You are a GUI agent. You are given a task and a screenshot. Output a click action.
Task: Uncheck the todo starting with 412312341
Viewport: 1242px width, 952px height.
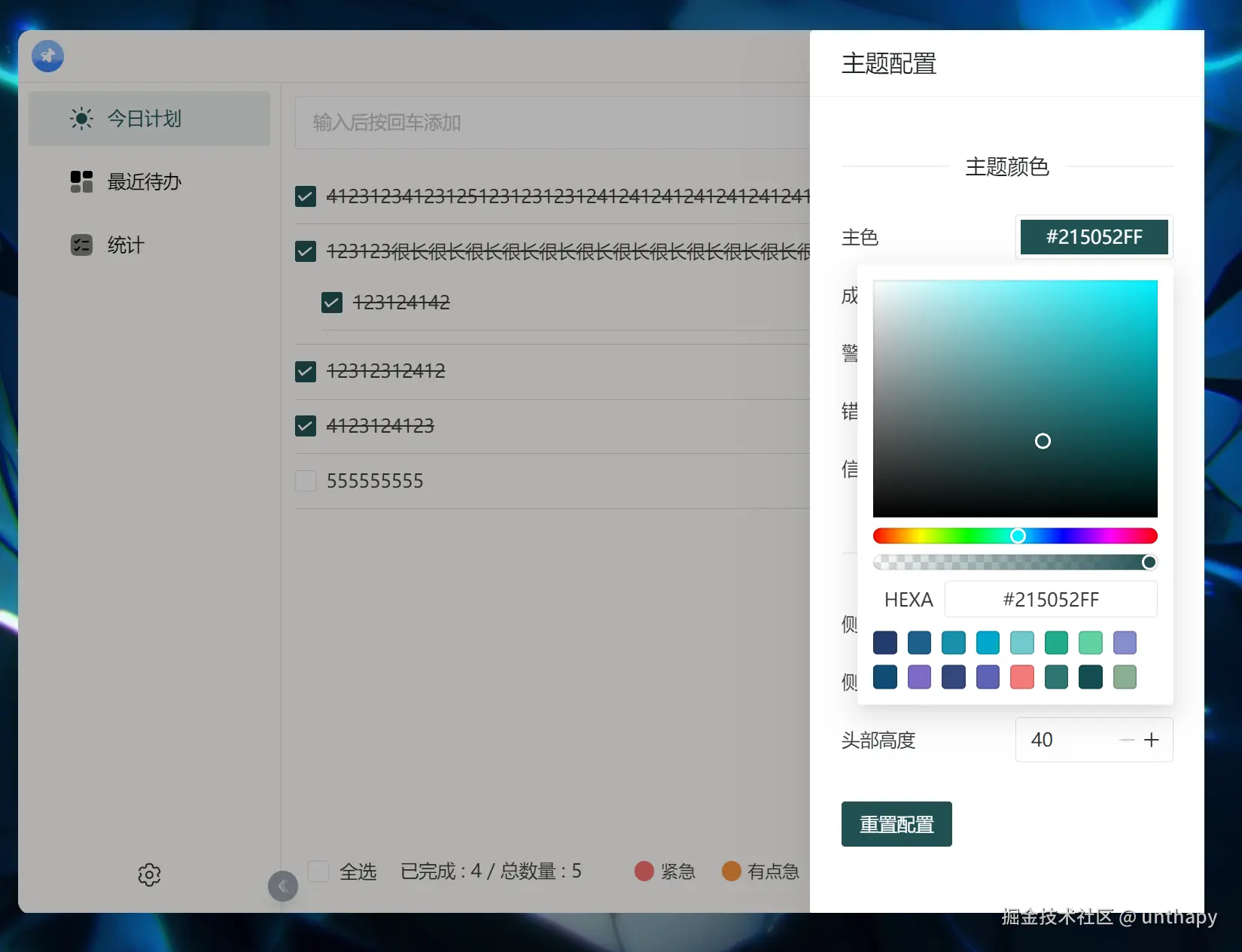coord(306,196)
